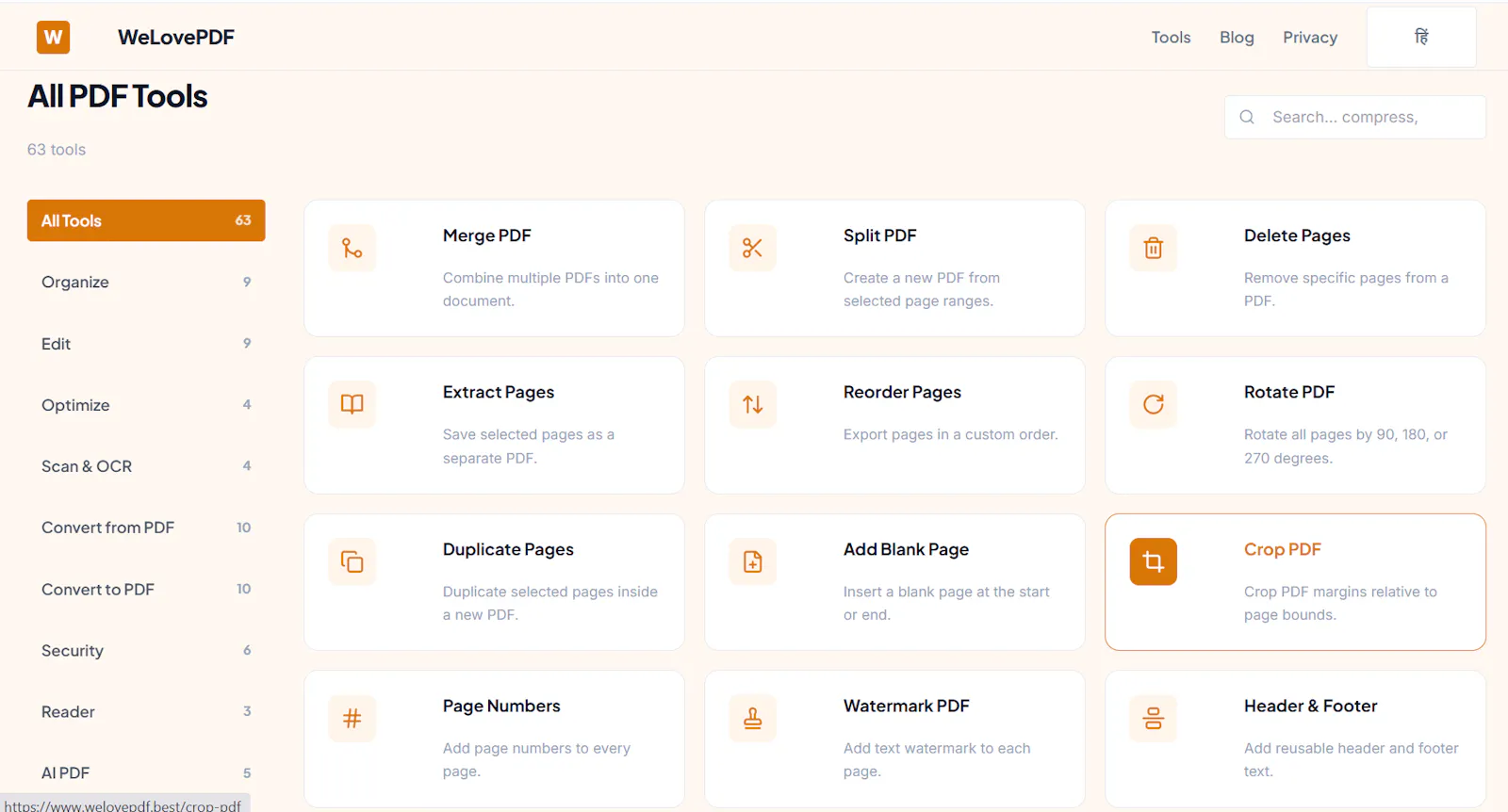
Task: Click 'Insert a blank page at the start or end.'
Action: pos(946,603)
